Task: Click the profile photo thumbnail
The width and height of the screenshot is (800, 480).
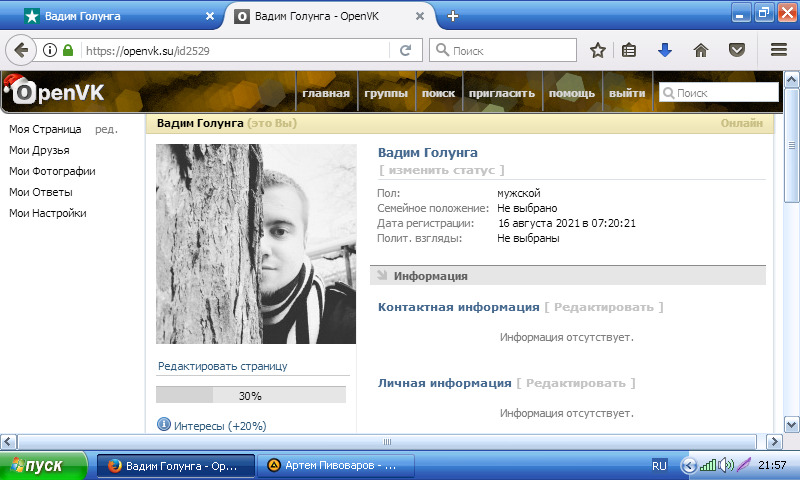Action: tap(256, 244)
